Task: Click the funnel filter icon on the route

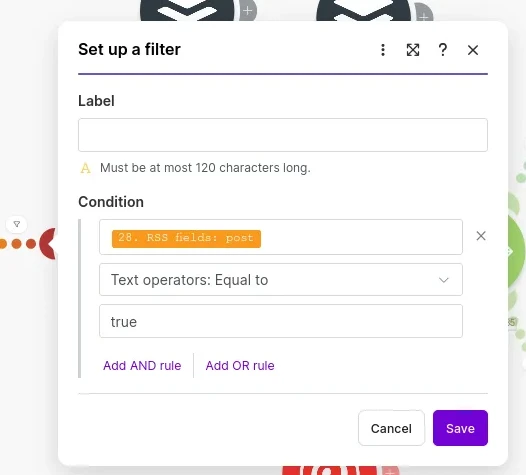Action: [x=17, y=224]
